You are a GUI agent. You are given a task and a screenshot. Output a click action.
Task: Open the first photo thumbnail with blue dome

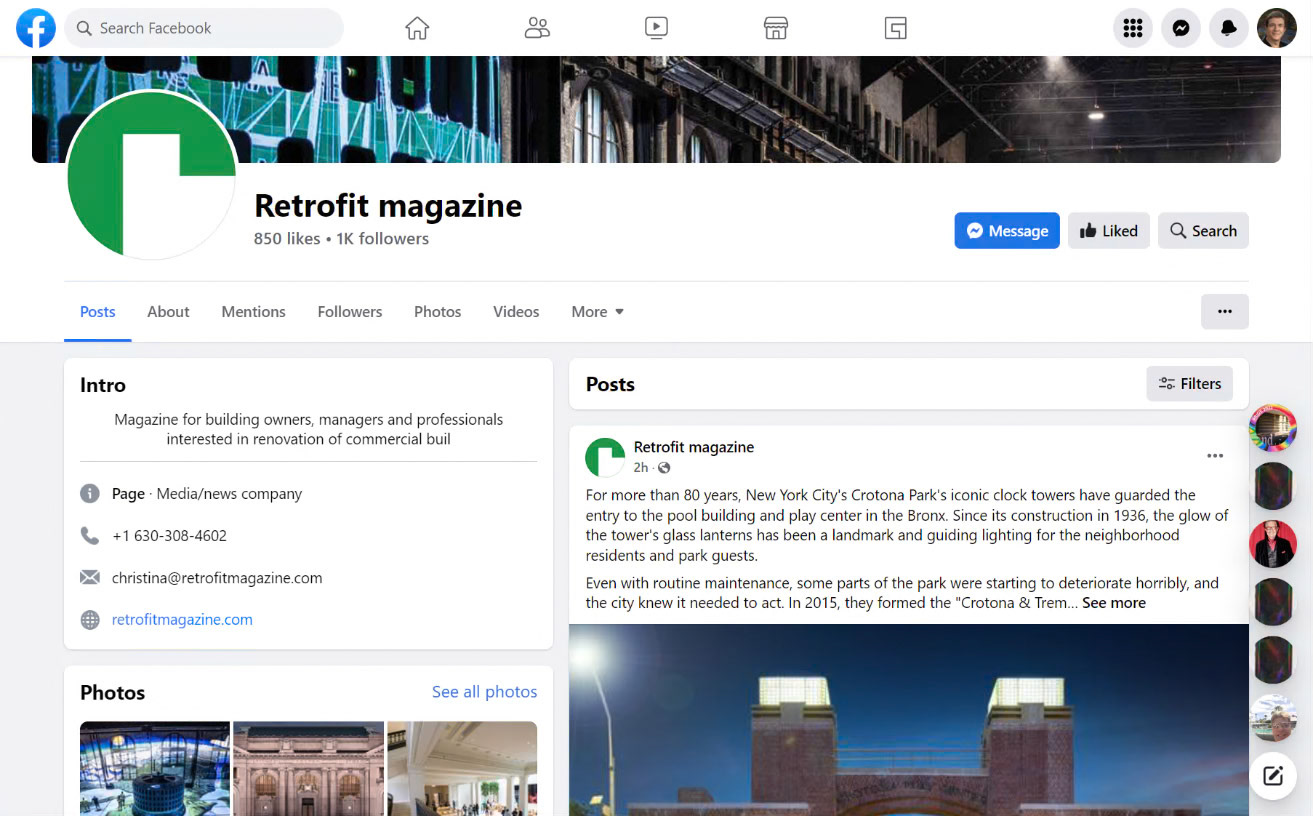click(x=155, y=769)
